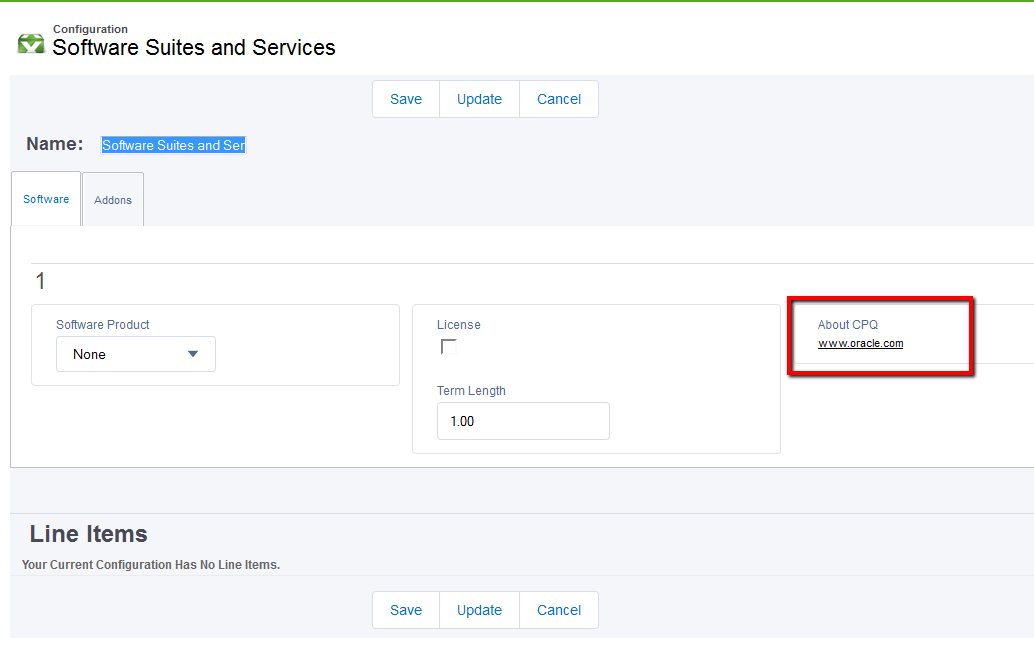Image resolution: width=1034 pixels, height=655 pixels.
Task: Click the no line items message
Action: (151, 565)
